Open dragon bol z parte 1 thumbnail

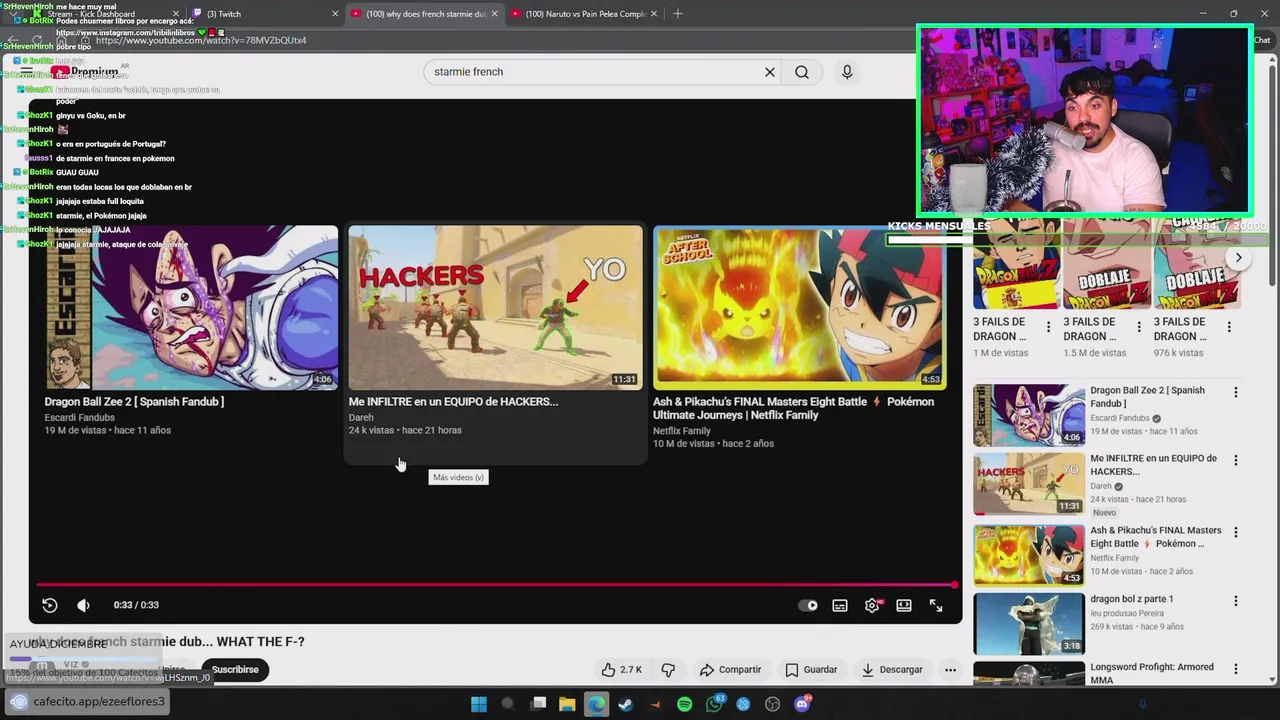click(x=1029, y=623)
